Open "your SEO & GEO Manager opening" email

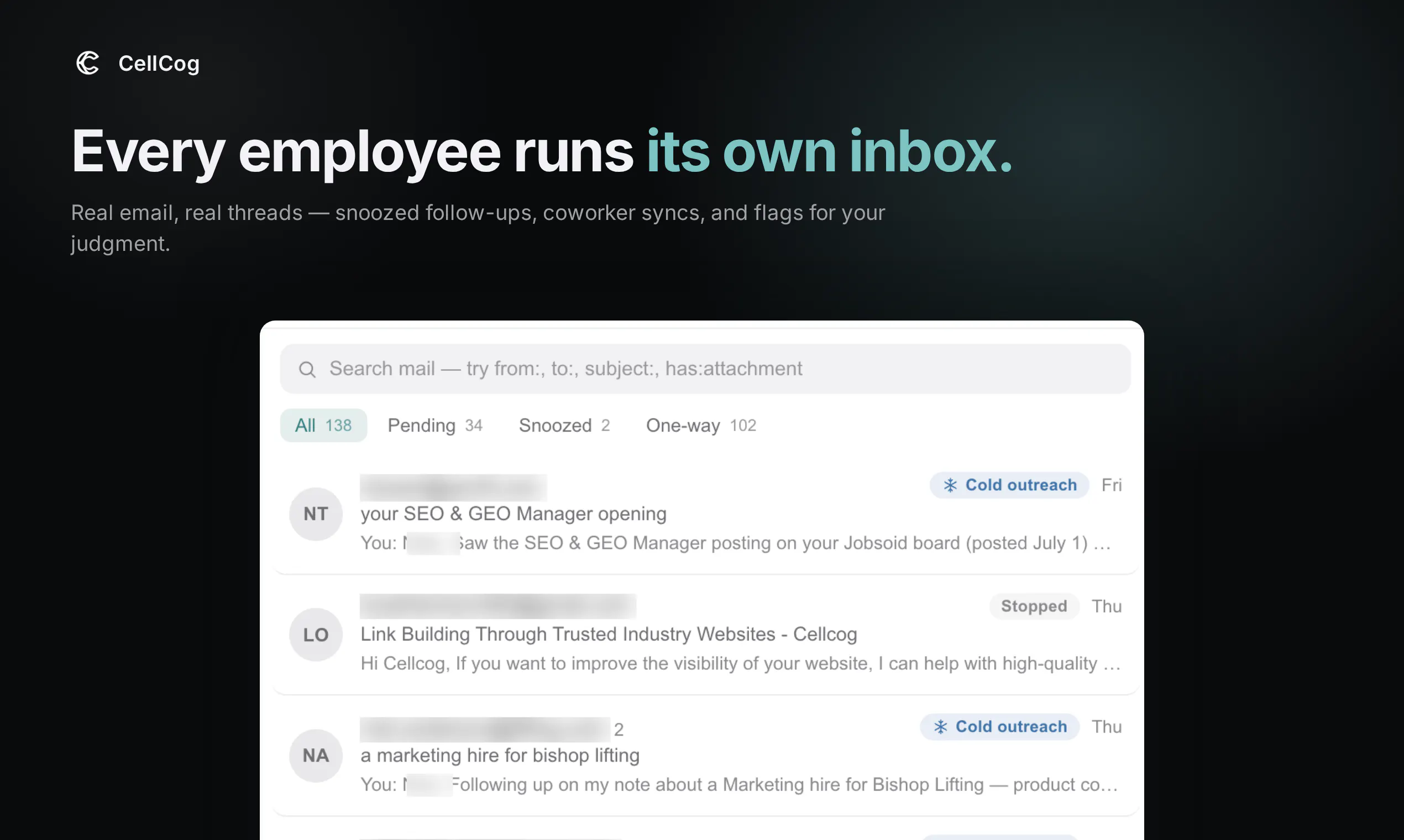pos(514,514)
